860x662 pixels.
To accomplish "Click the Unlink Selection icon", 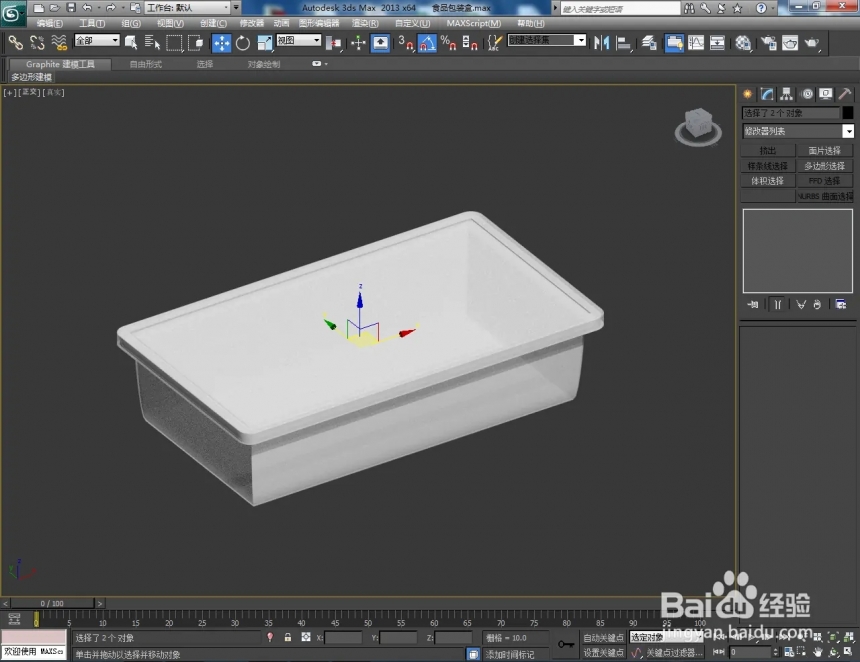I will tap(37, 43).
